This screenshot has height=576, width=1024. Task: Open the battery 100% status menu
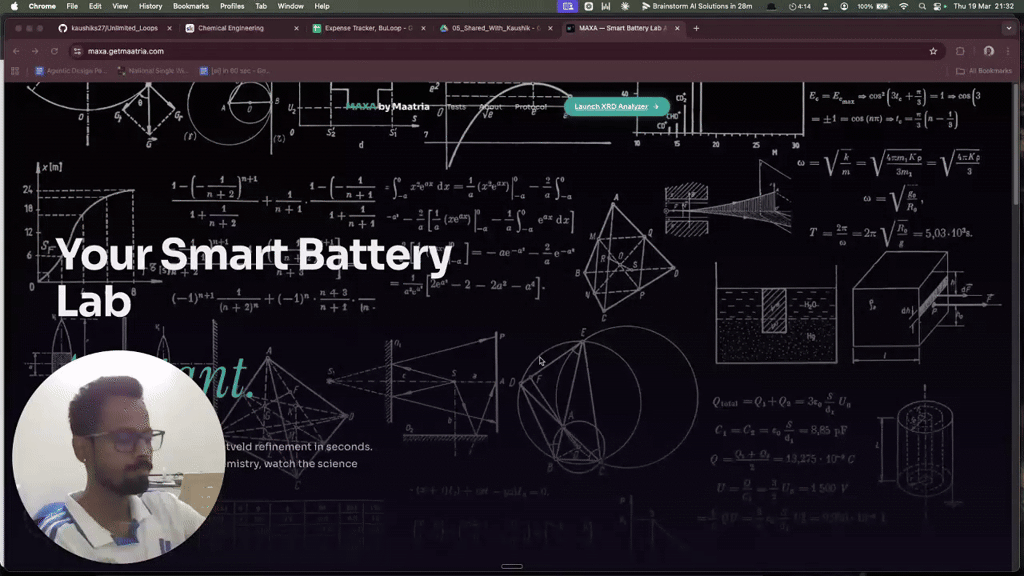click(874, 6)
